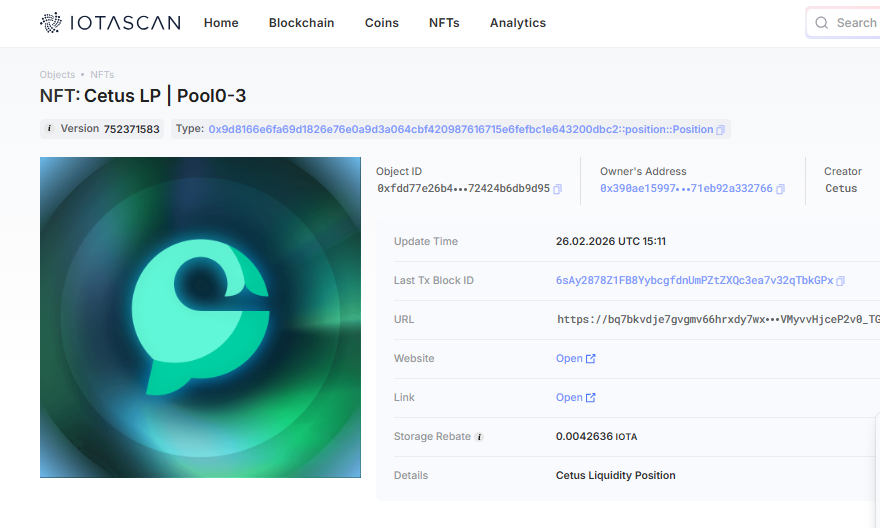
Task: Click Link row external icon
Action: point(590,398)
